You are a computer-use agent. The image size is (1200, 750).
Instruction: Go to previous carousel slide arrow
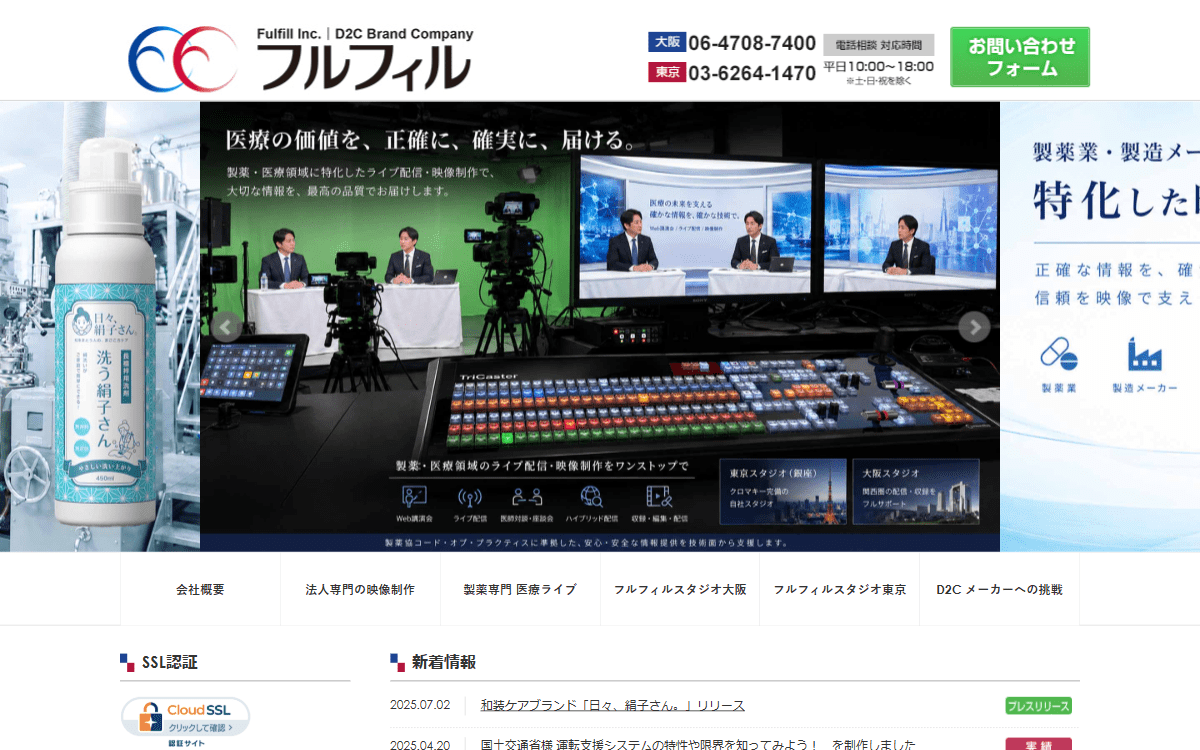click(227, 327)
